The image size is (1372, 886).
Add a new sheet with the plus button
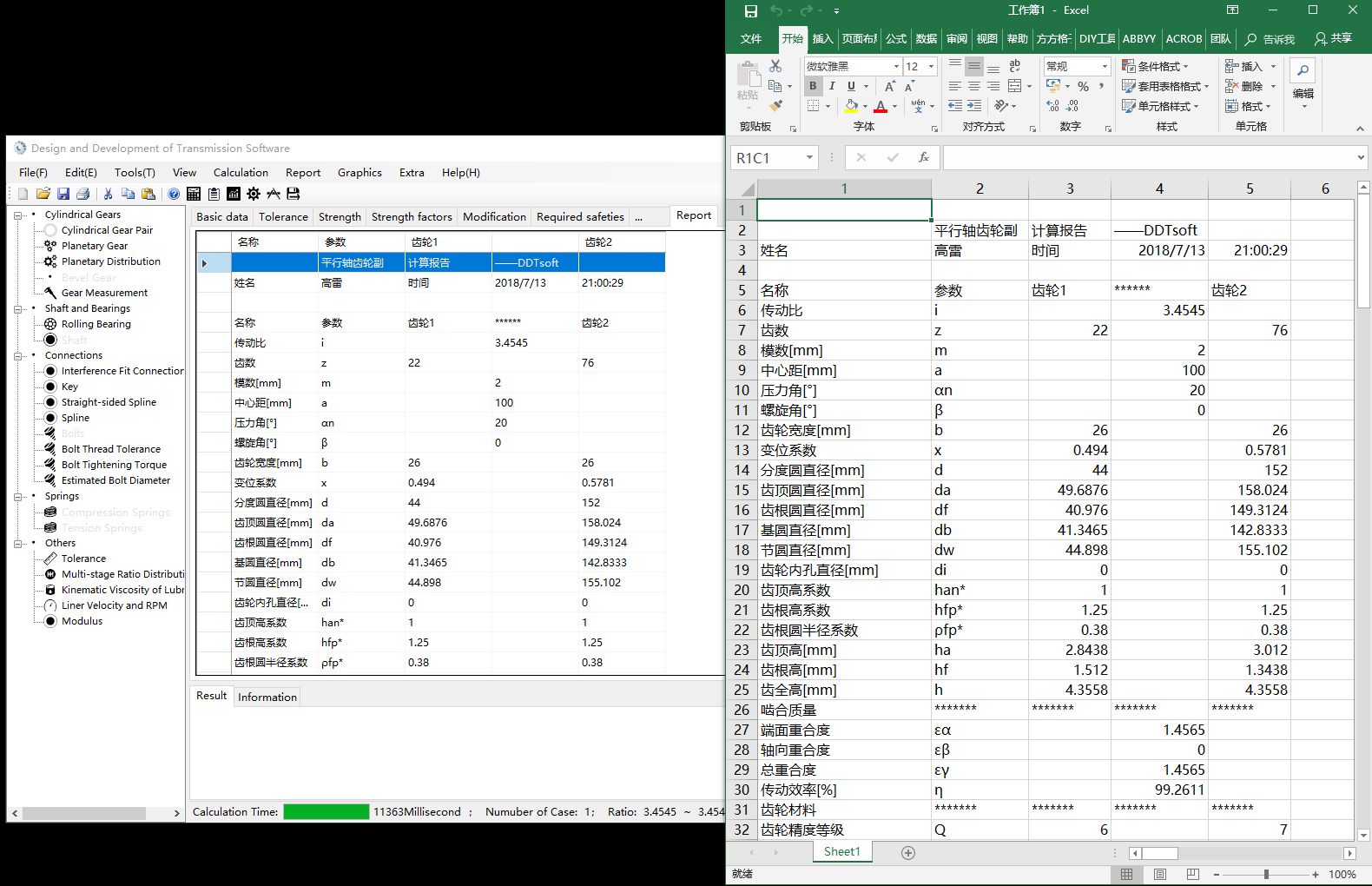pos(908,853)
